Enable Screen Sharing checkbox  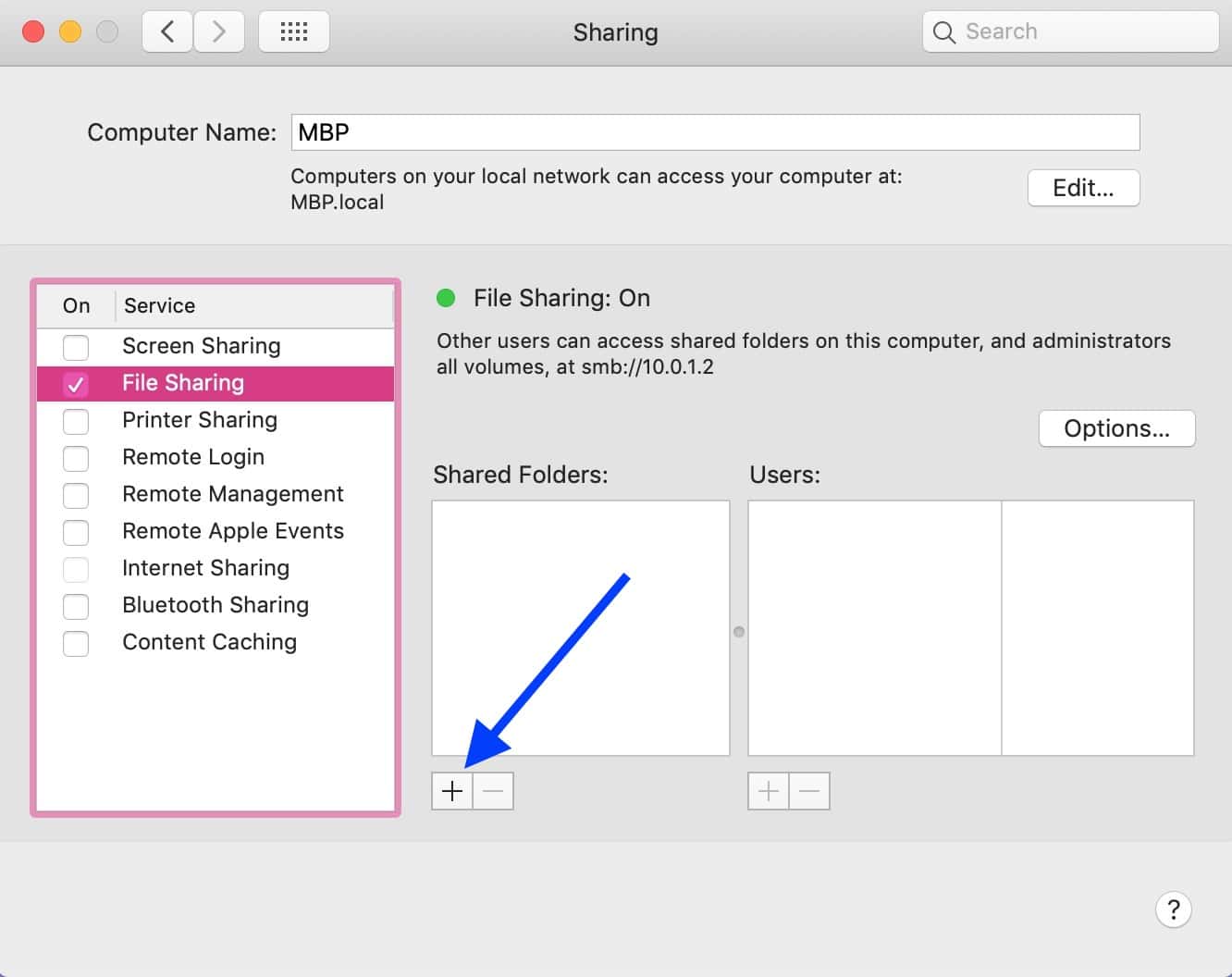[x=76, y=347]
